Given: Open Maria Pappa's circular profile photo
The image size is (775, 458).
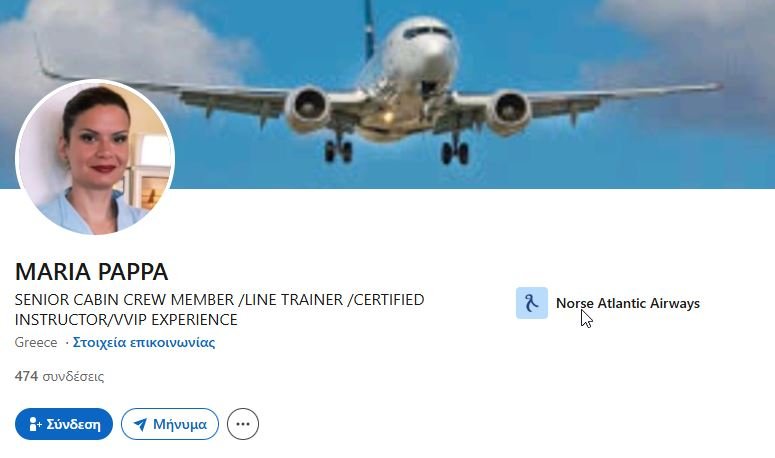Looking at the screenshot, I should click(x=95, y=157).
